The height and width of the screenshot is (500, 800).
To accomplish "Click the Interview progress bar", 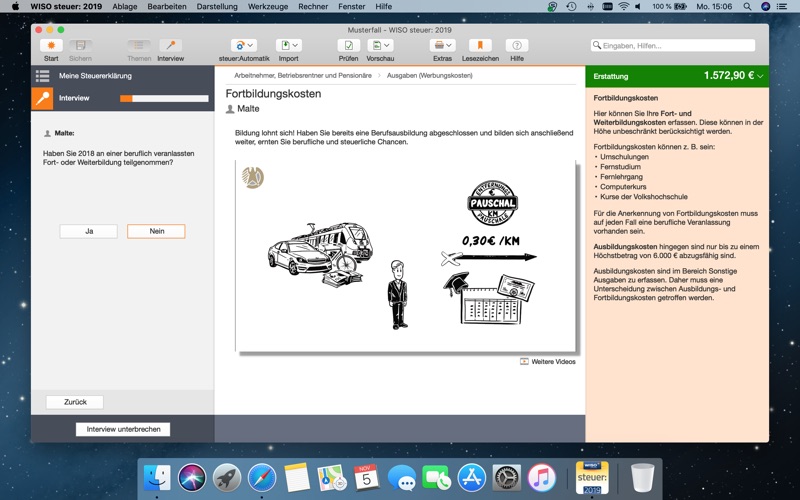I will coord(164,99).
